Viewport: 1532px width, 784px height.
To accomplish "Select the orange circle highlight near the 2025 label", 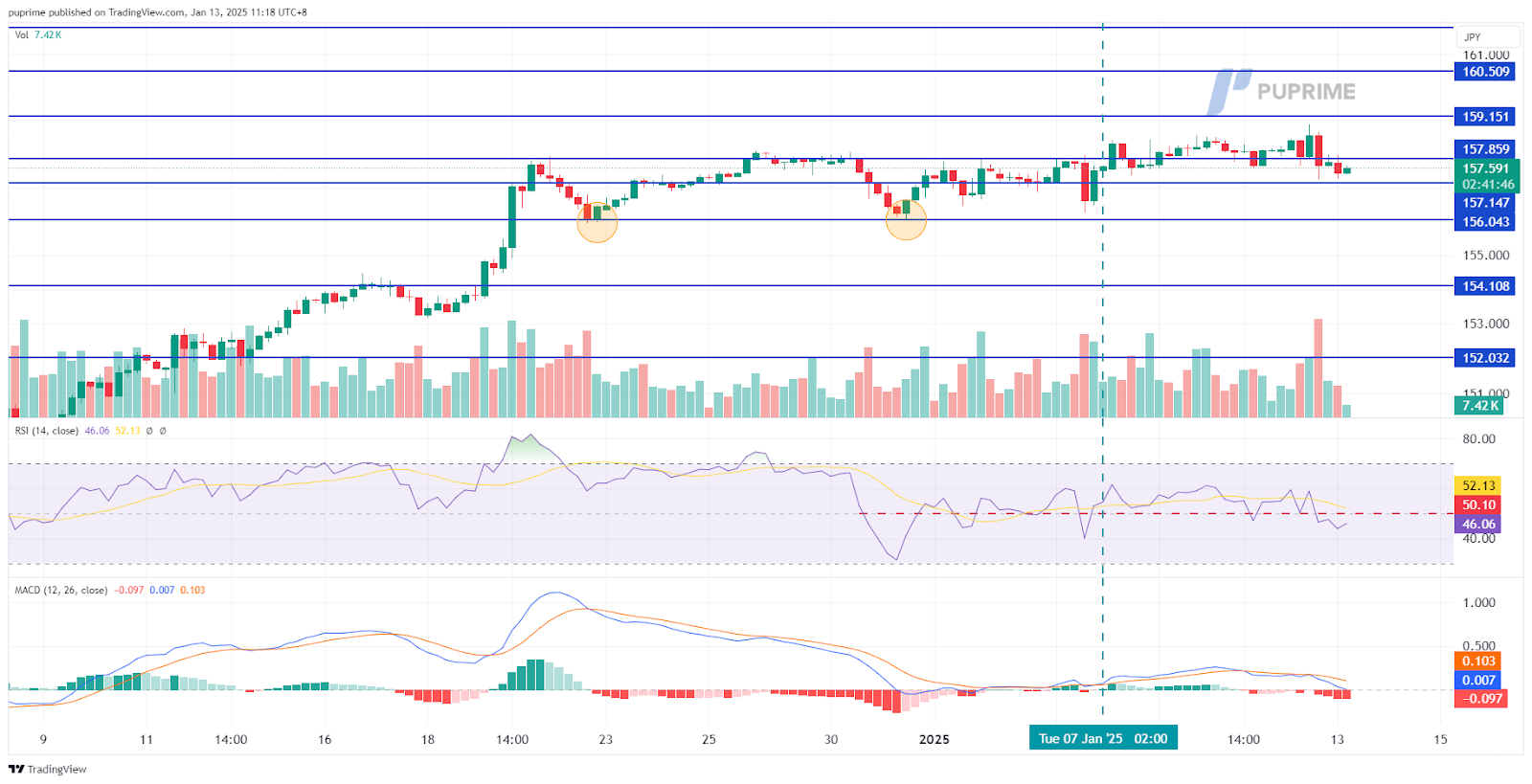I will [x=906, y=219].
